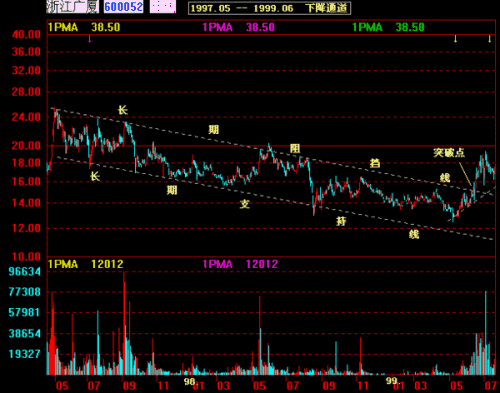This screenshot has width=500, height=393.
Task: Click the magenta 1PMA 12012 volume indicator
Action: 240,264
